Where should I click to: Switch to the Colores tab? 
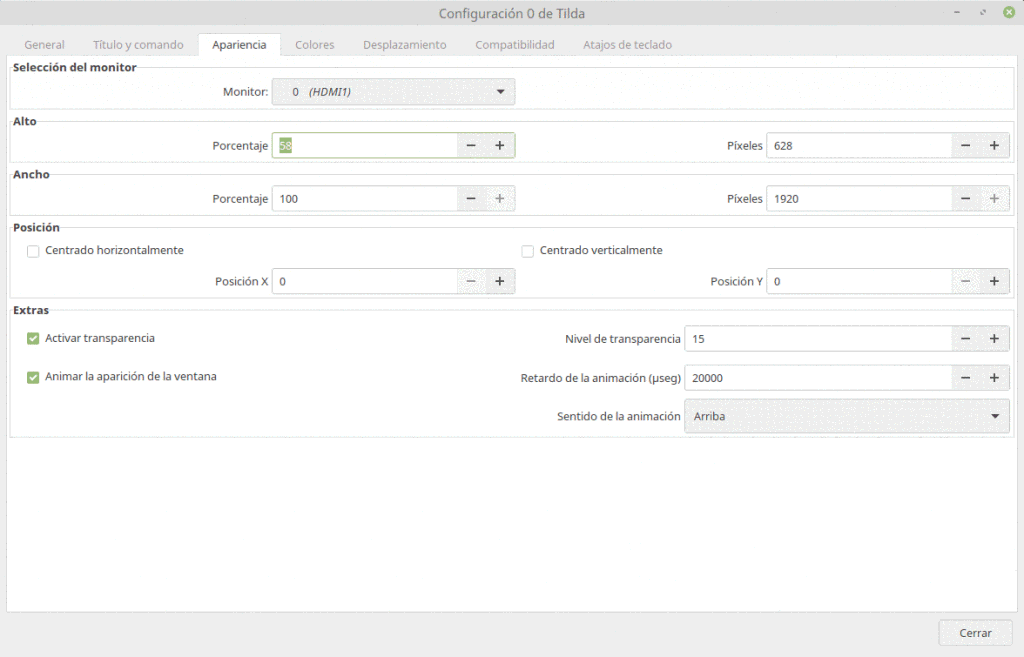click(x=314, y=44)
